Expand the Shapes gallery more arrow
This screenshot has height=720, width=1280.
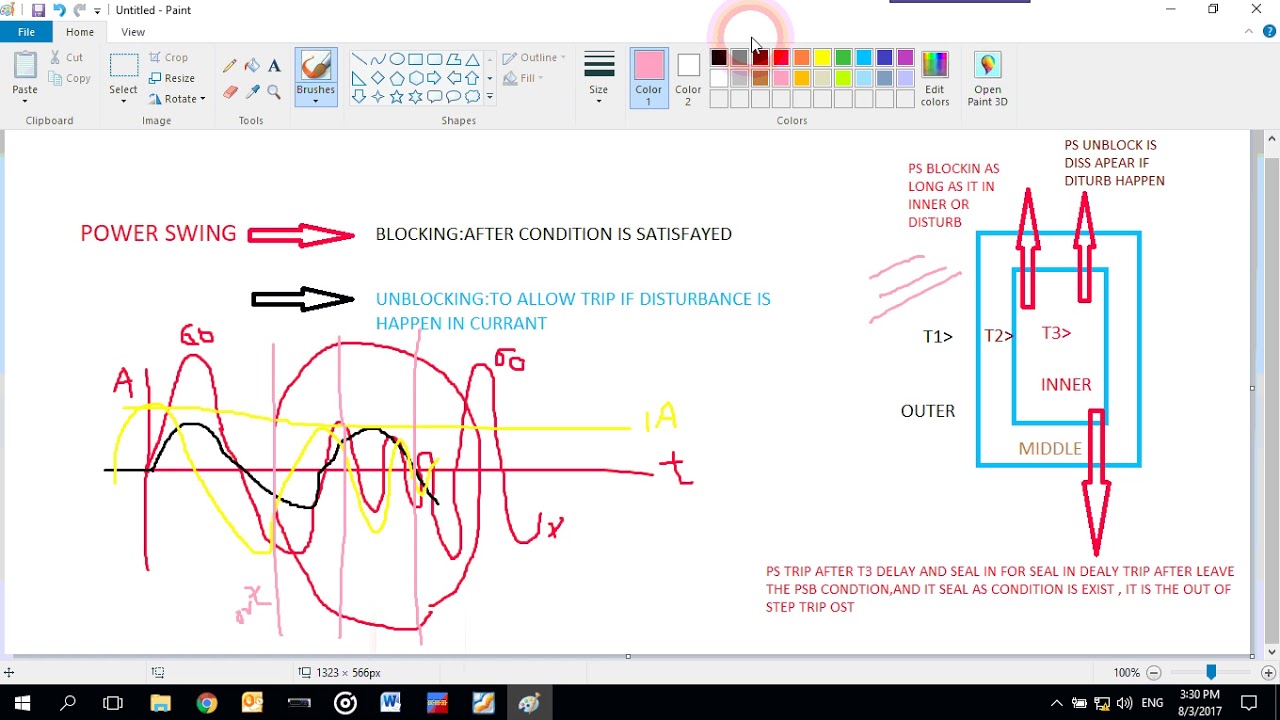pos(489,97)
